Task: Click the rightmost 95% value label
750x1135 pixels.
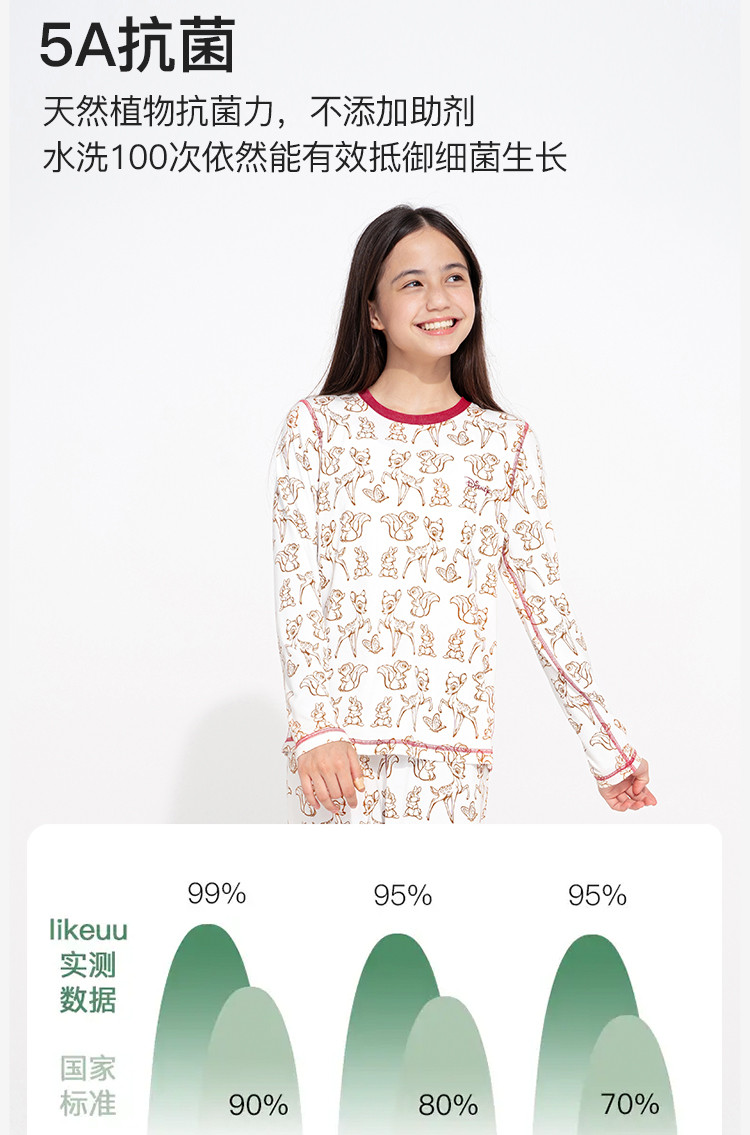Action: pyautogui.click(x=597, y=895)
